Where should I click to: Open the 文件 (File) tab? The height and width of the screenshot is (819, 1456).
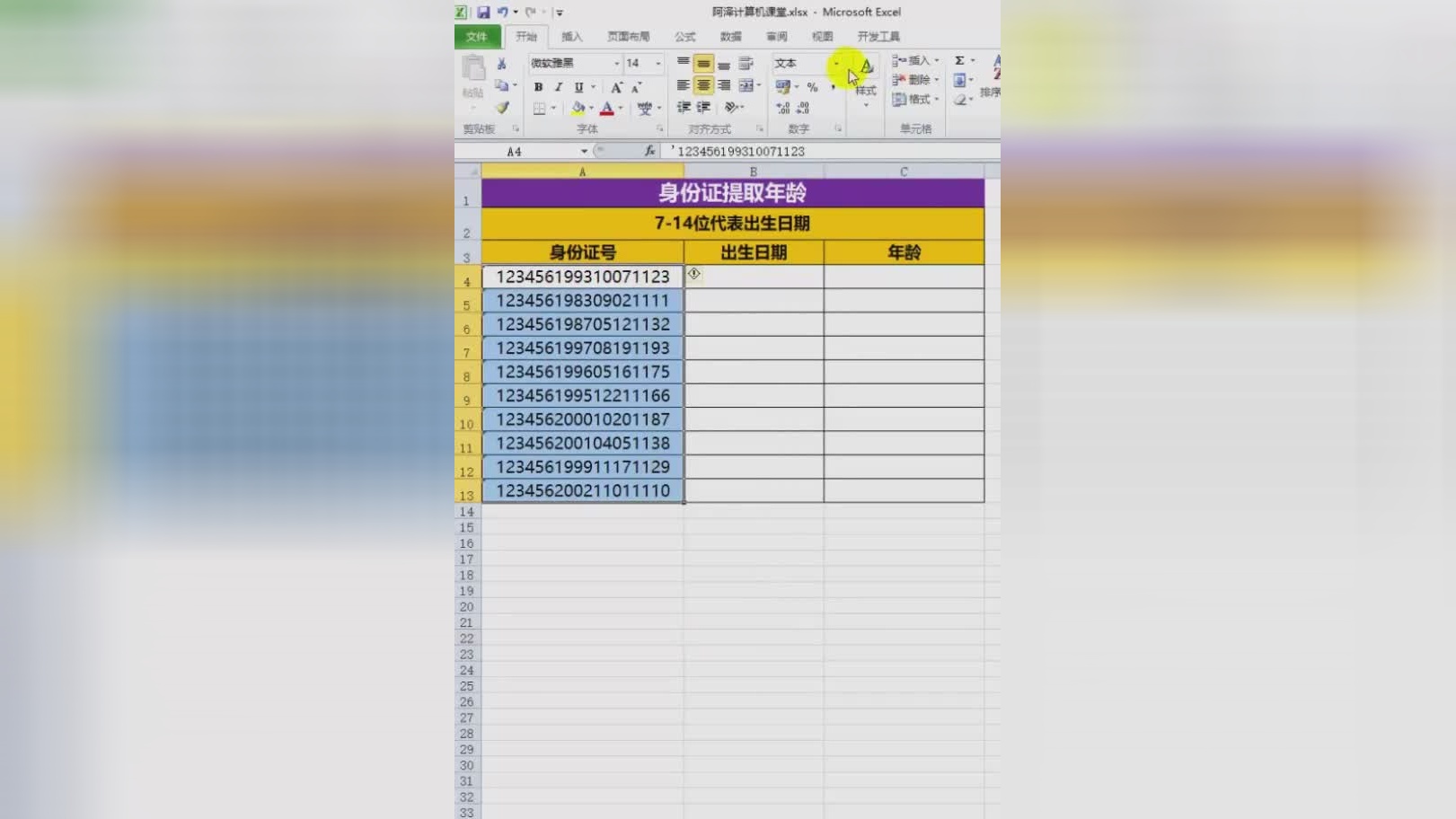point(477,37)
